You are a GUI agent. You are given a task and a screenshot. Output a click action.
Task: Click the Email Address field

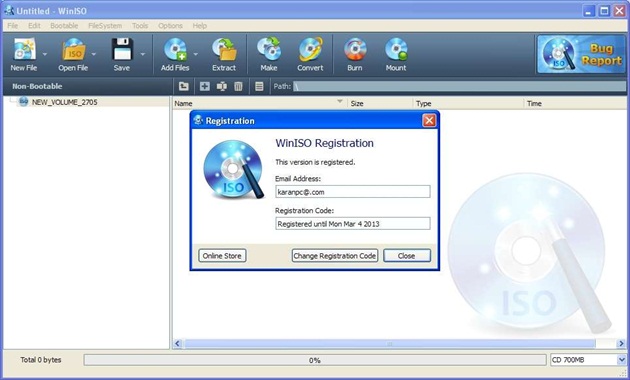click(353, 192)
